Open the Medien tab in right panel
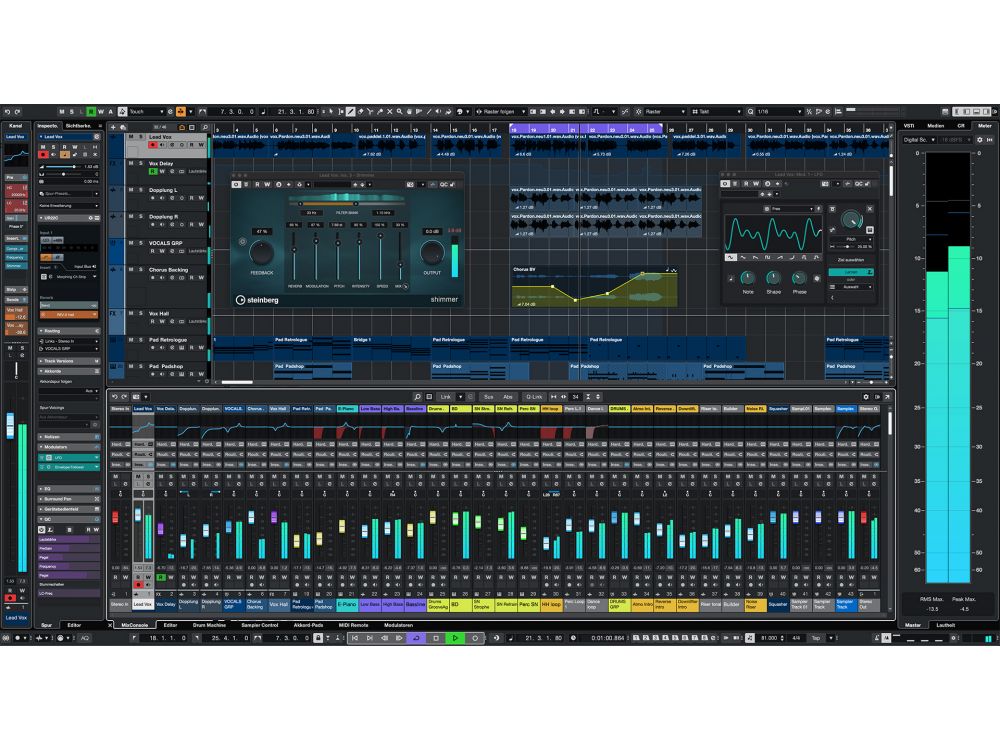The width and height of the screenshot is (1000, 750). coord(935,125)
